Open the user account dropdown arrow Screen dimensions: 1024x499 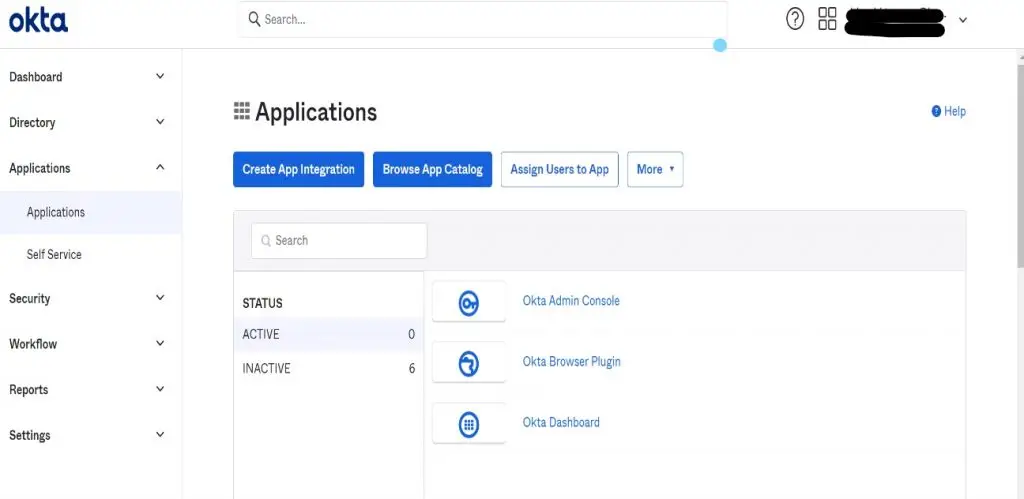pos(963,20)
